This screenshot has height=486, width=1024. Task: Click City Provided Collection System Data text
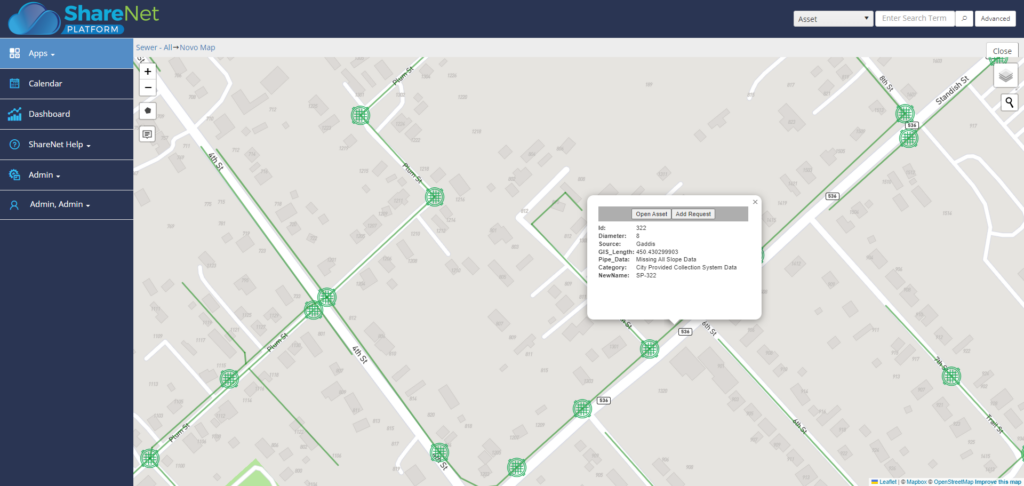(x=686, y=267)
